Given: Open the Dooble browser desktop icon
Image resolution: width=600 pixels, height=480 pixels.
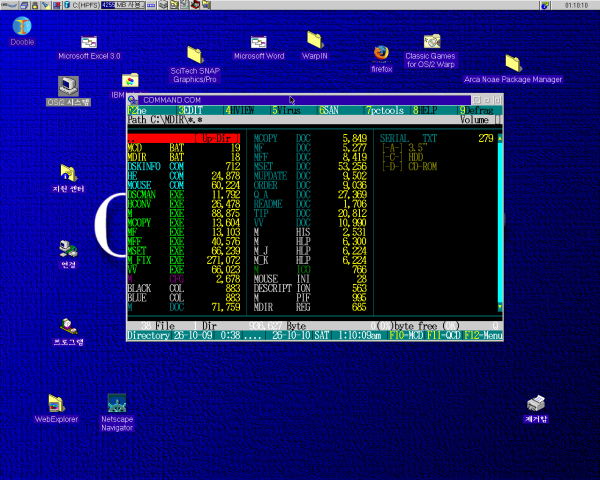Looking at the screenshot, I should click(22, 26).
